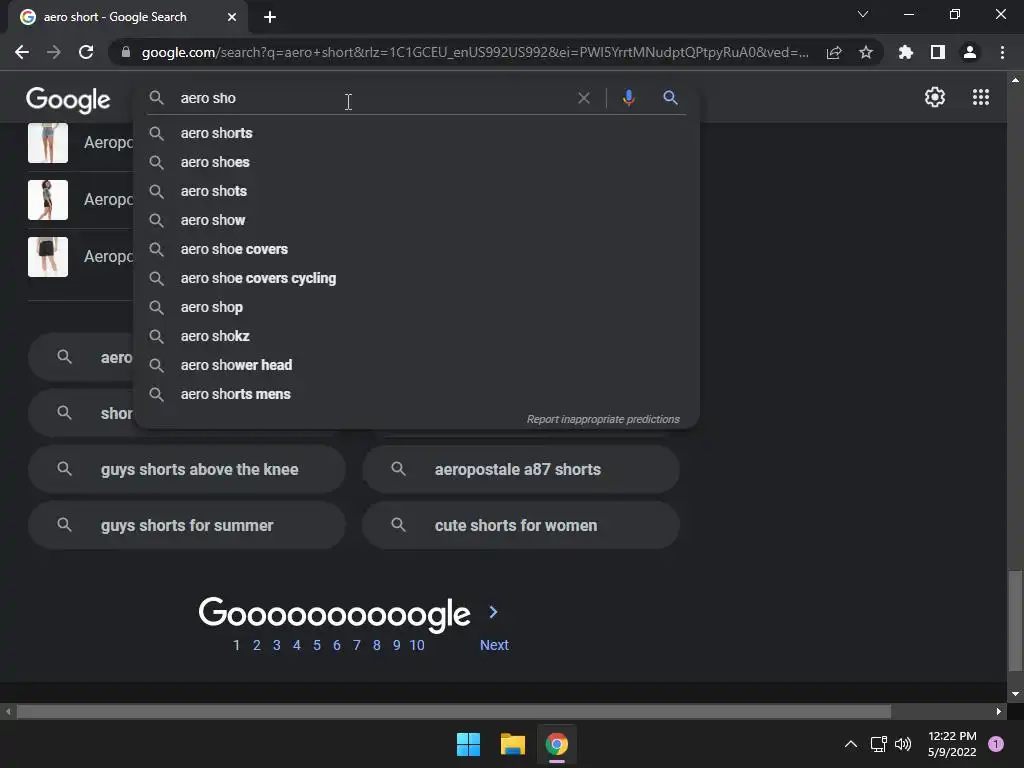
Task: Go to results page 9
Action: pyautogui.click(x=396, y=645)
